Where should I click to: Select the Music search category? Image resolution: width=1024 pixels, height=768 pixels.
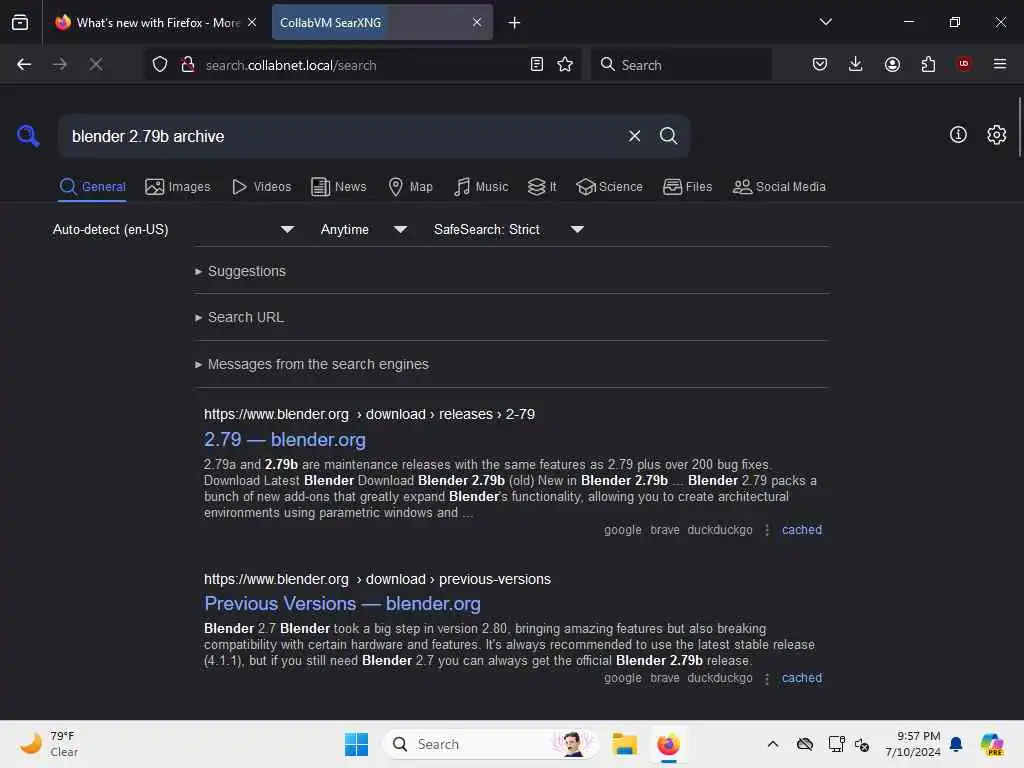click(481, 187)
